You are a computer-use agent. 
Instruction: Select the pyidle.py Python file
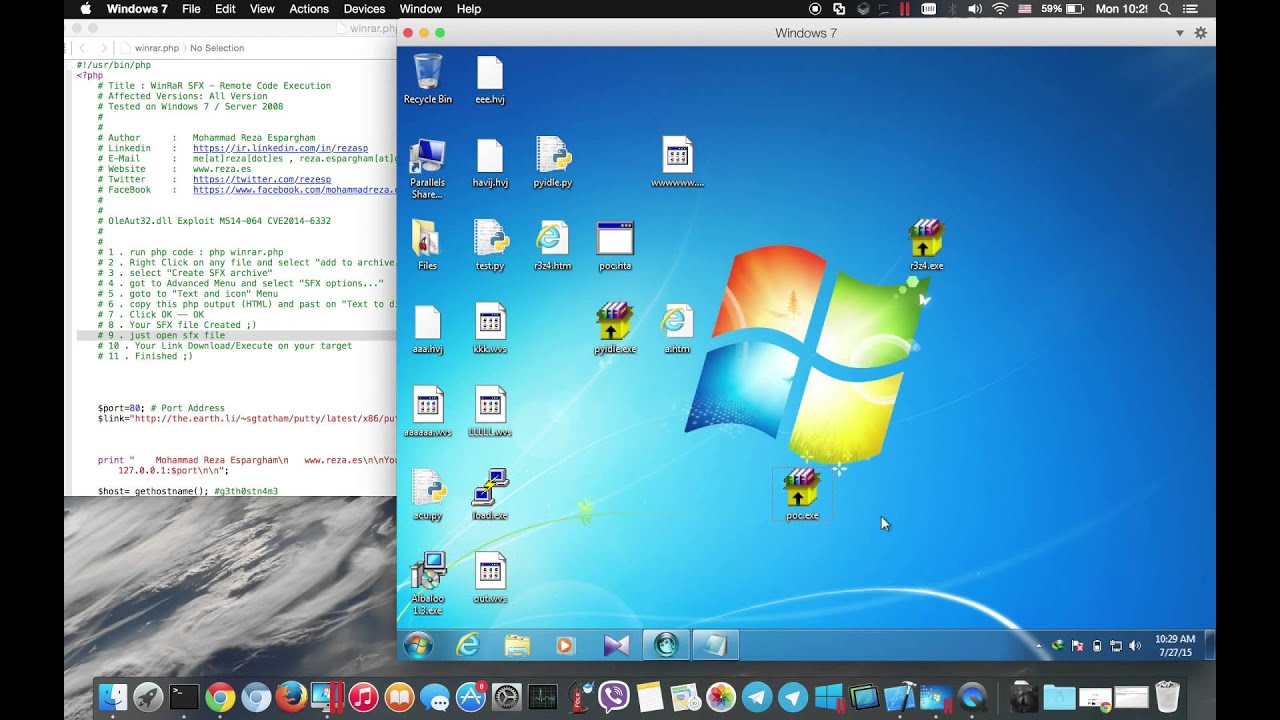[553, 162]
